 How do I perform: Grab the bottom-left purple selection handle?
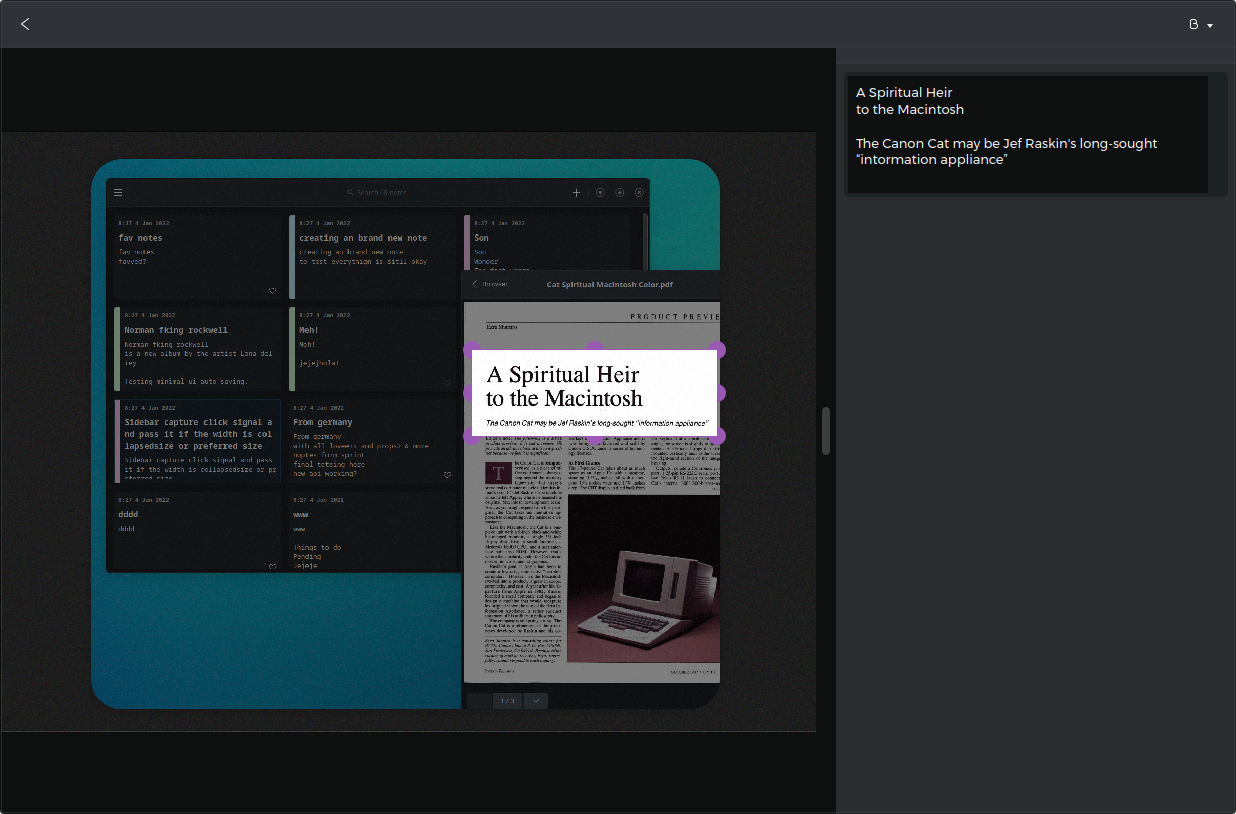[x=472, y=436]
